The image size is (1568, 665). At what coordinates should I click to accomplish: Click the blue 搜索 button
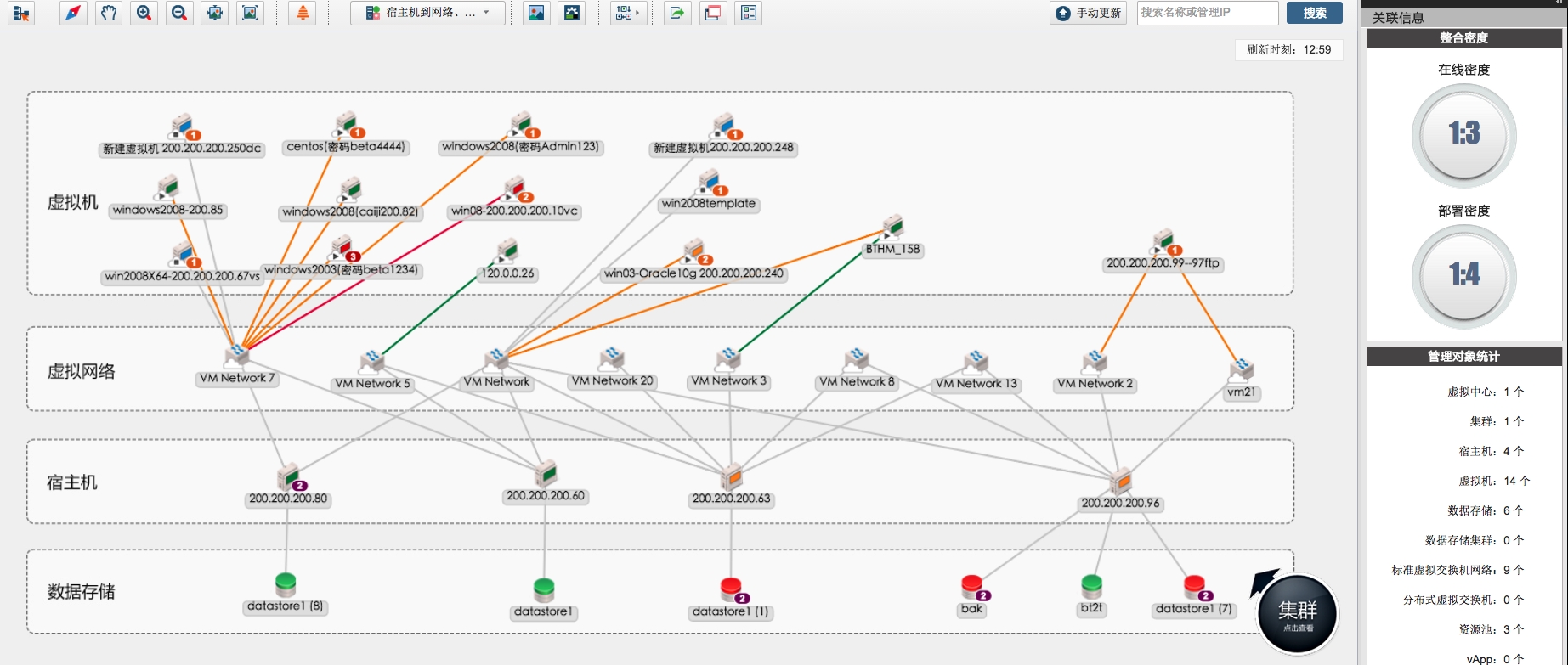pyautogui.click(x=1314, y=13)
